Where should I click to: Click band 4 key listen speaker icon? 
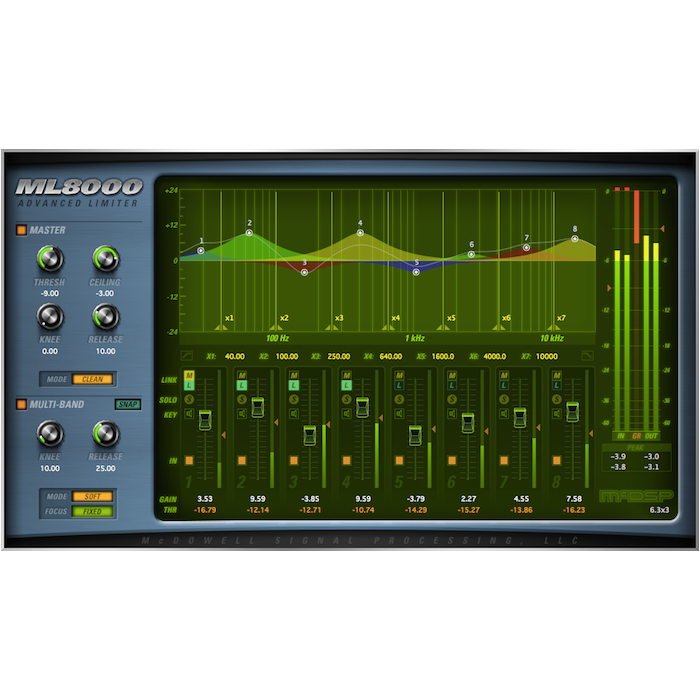[347, 414]
